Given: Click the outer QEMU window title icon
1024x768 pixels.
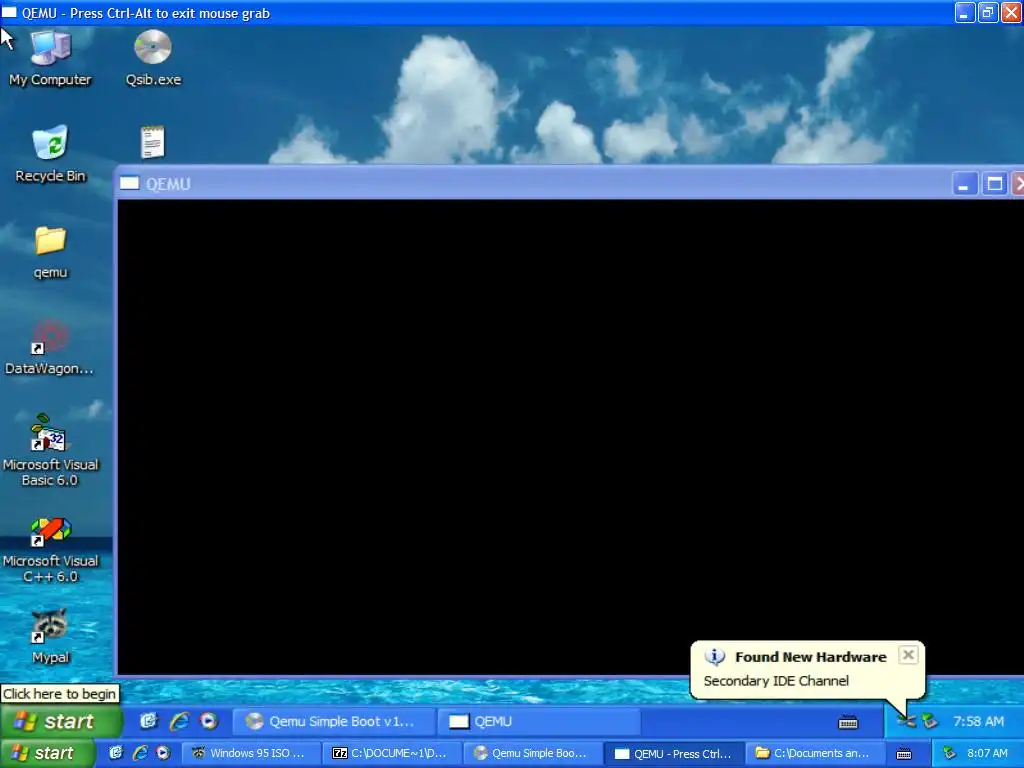Looking at the screenshot, I should click(x=9, y=12).
